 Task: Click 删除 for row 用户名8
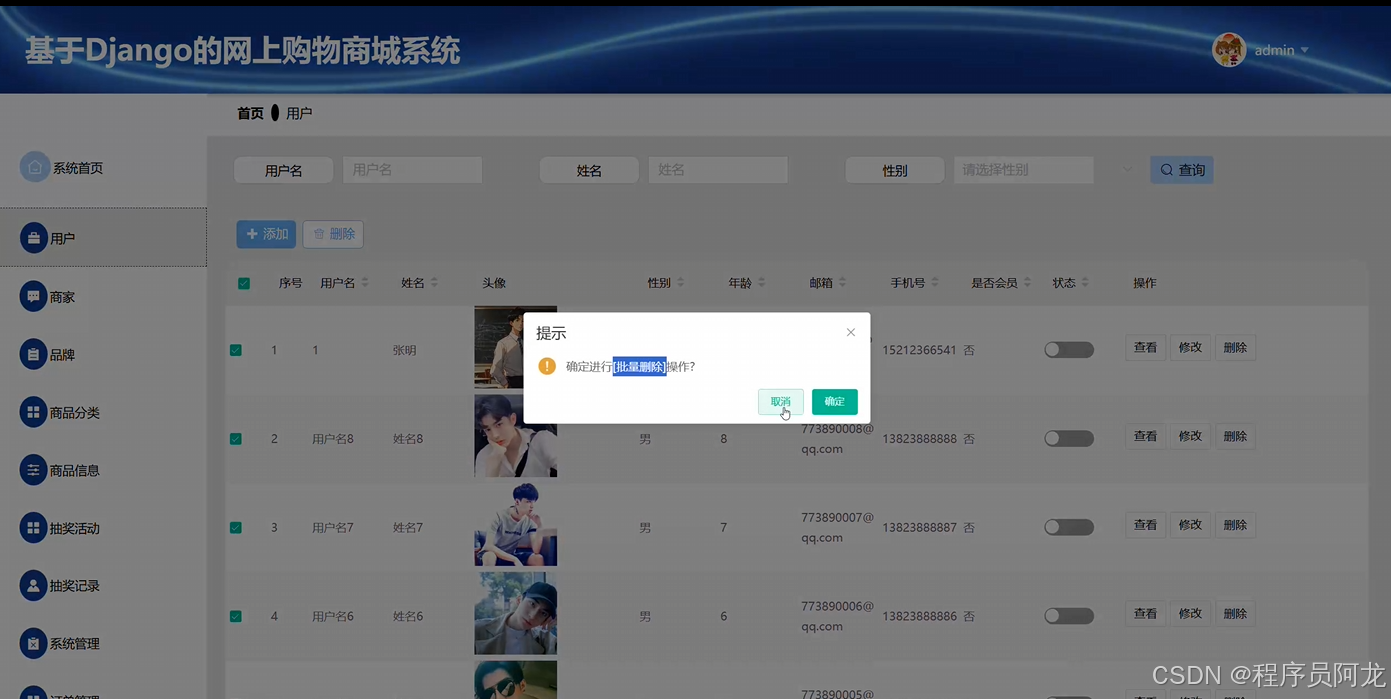pyautogui.click(x=1235, y=436)
